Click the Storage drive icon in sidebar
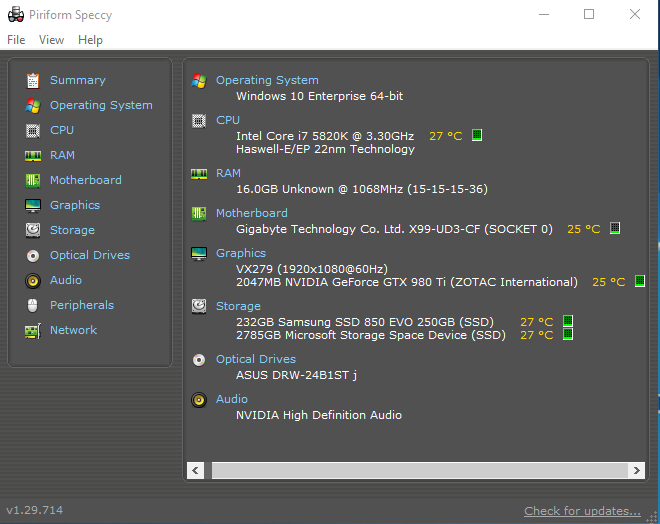Image resolution: width=660 pixels, height=524 pixels. pyautogui.click(x=32, y=230)
